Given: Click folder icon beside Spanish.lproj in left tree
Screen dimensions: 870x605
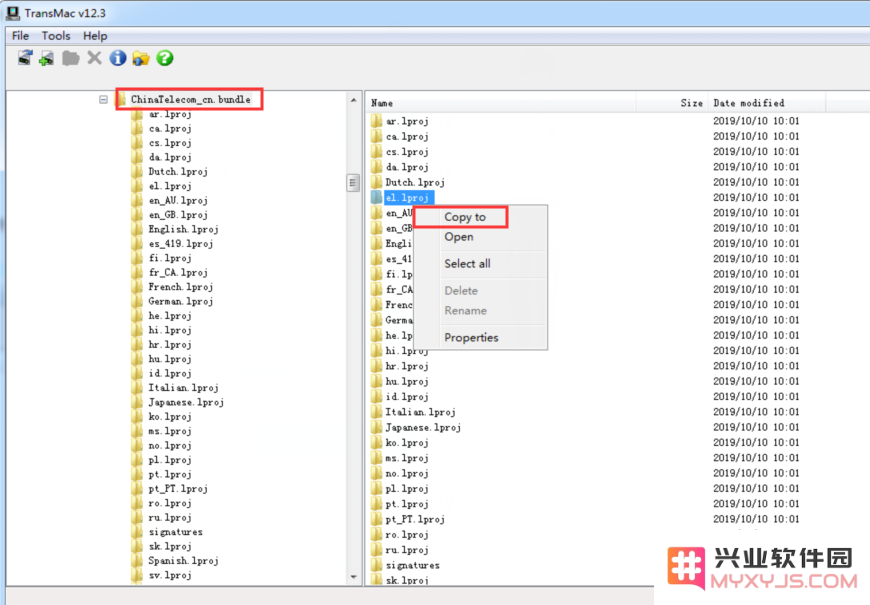Looking at the screenshot, I should (x=137, y=561).
